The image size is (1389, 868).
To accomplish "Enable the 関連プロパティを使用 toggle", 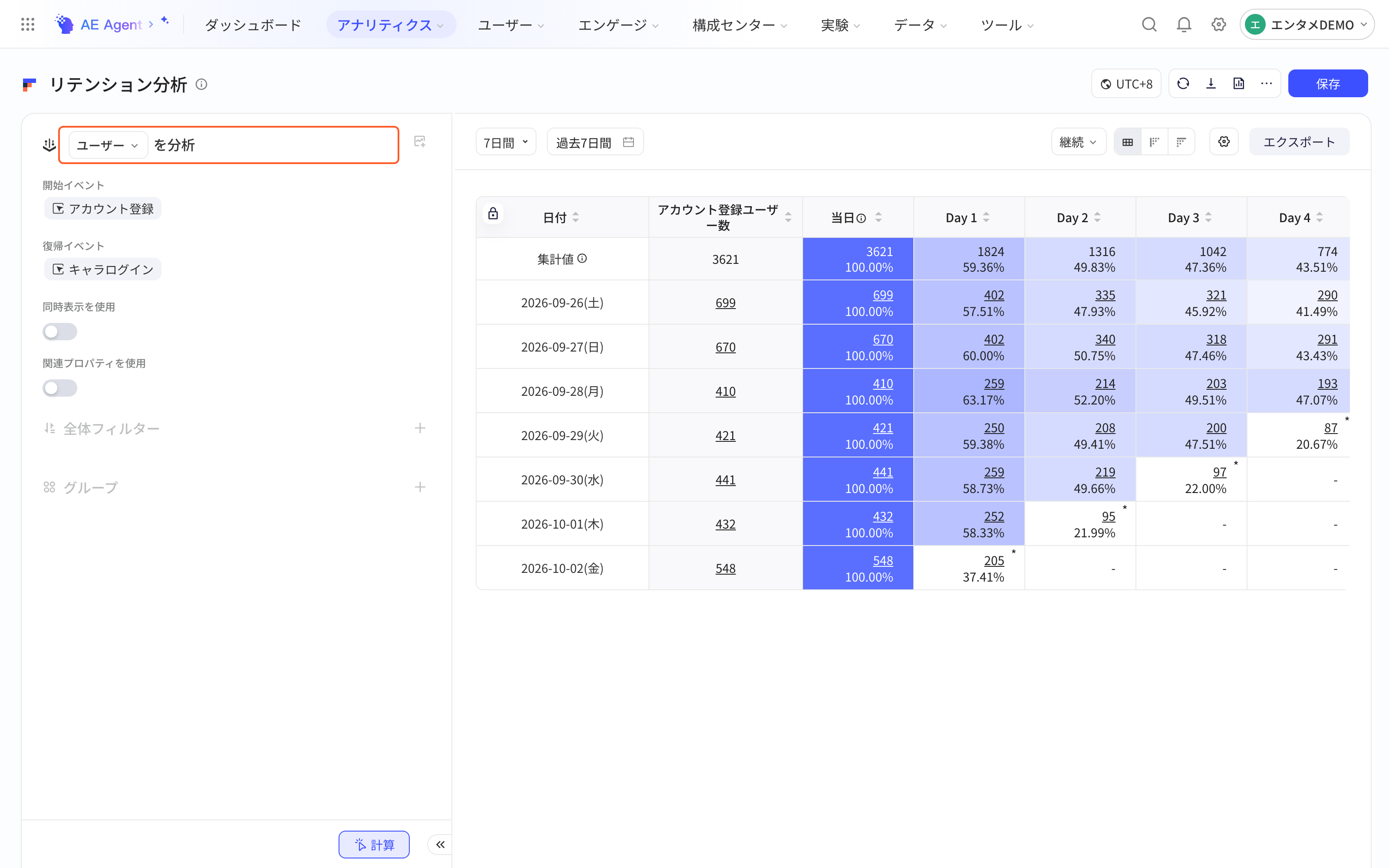I will tap(60, 388).
